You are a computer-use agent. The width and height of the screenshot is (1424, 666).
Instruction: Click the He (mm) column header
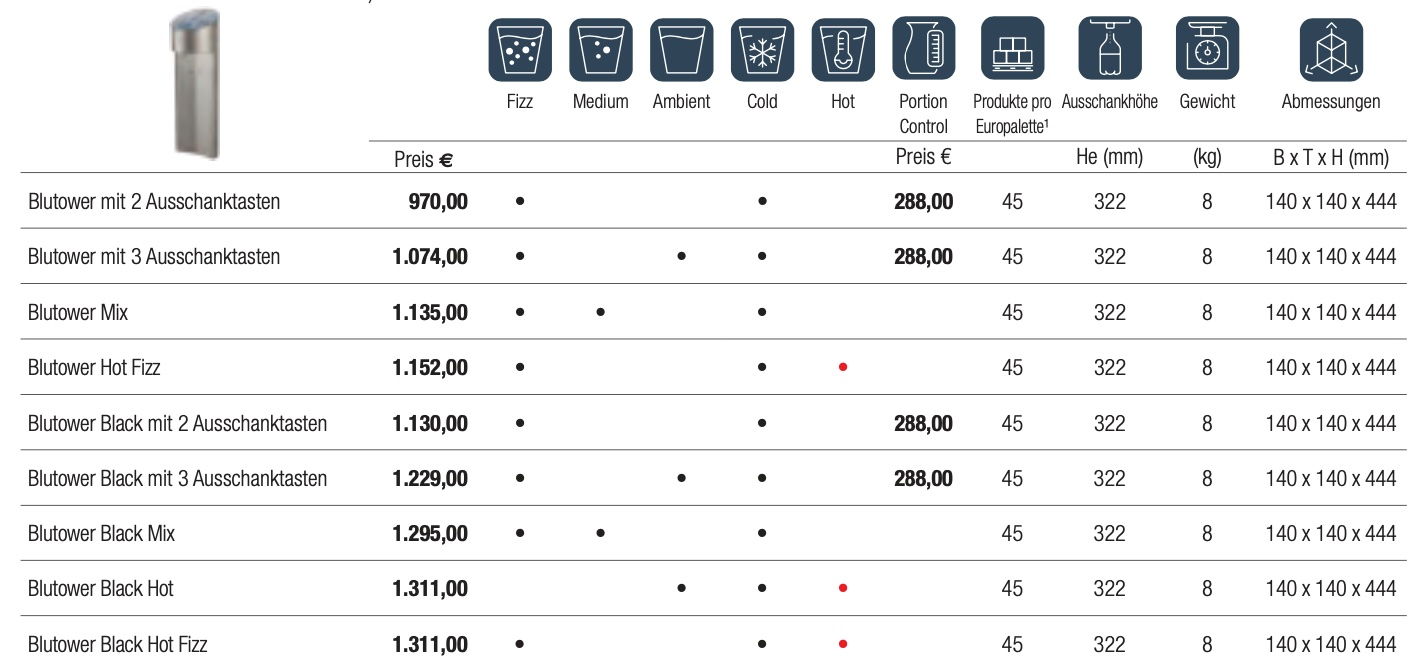click(1110, 157)
